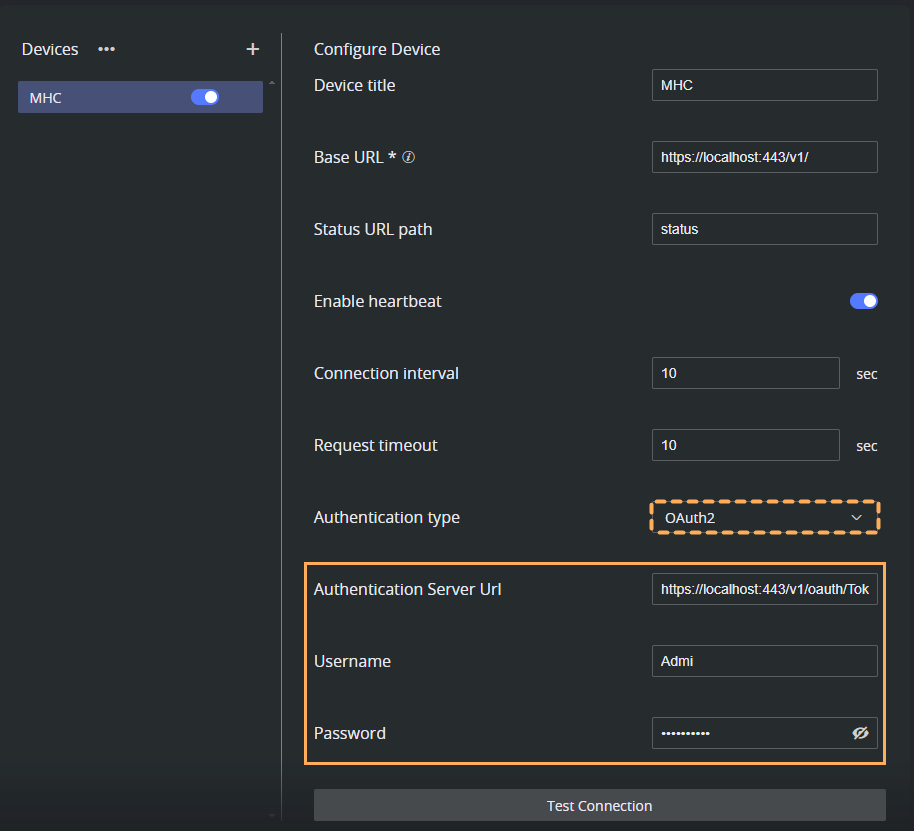
Task: Edit the Connection interval value
Action: tap(746, 373)
